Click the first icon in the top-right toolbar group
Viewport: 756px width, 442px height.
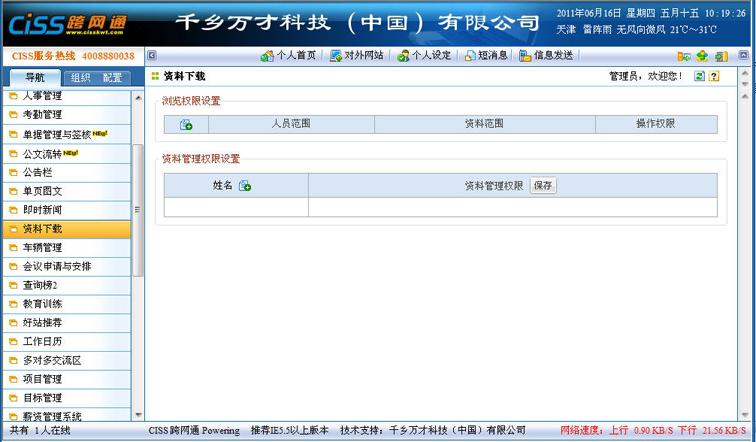(684, 56)
